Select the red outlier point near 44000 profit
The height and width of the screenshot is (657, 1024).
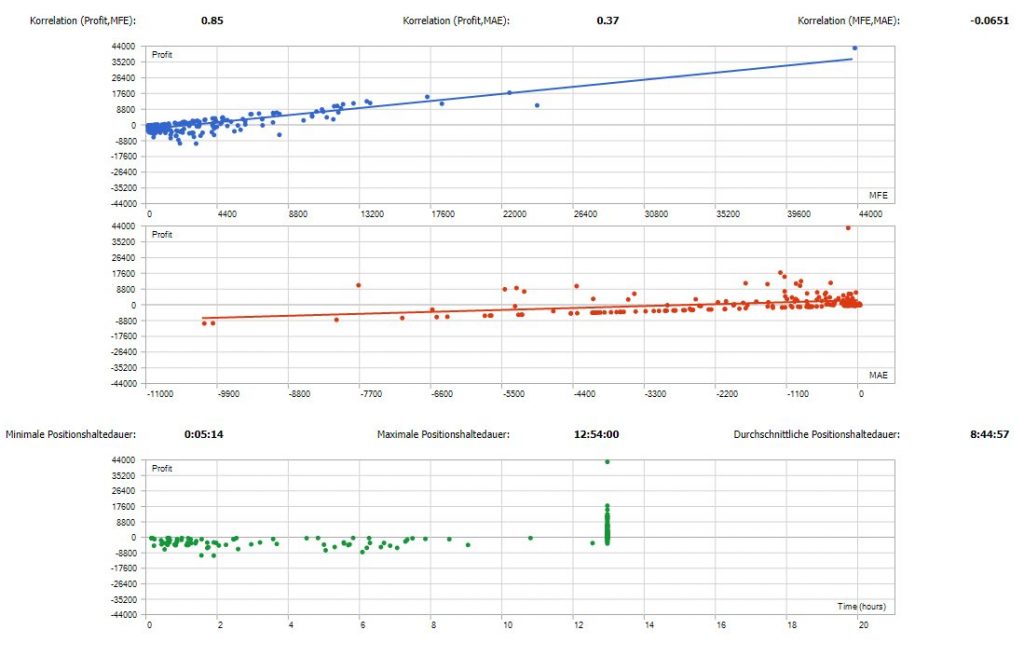point(848,228)
